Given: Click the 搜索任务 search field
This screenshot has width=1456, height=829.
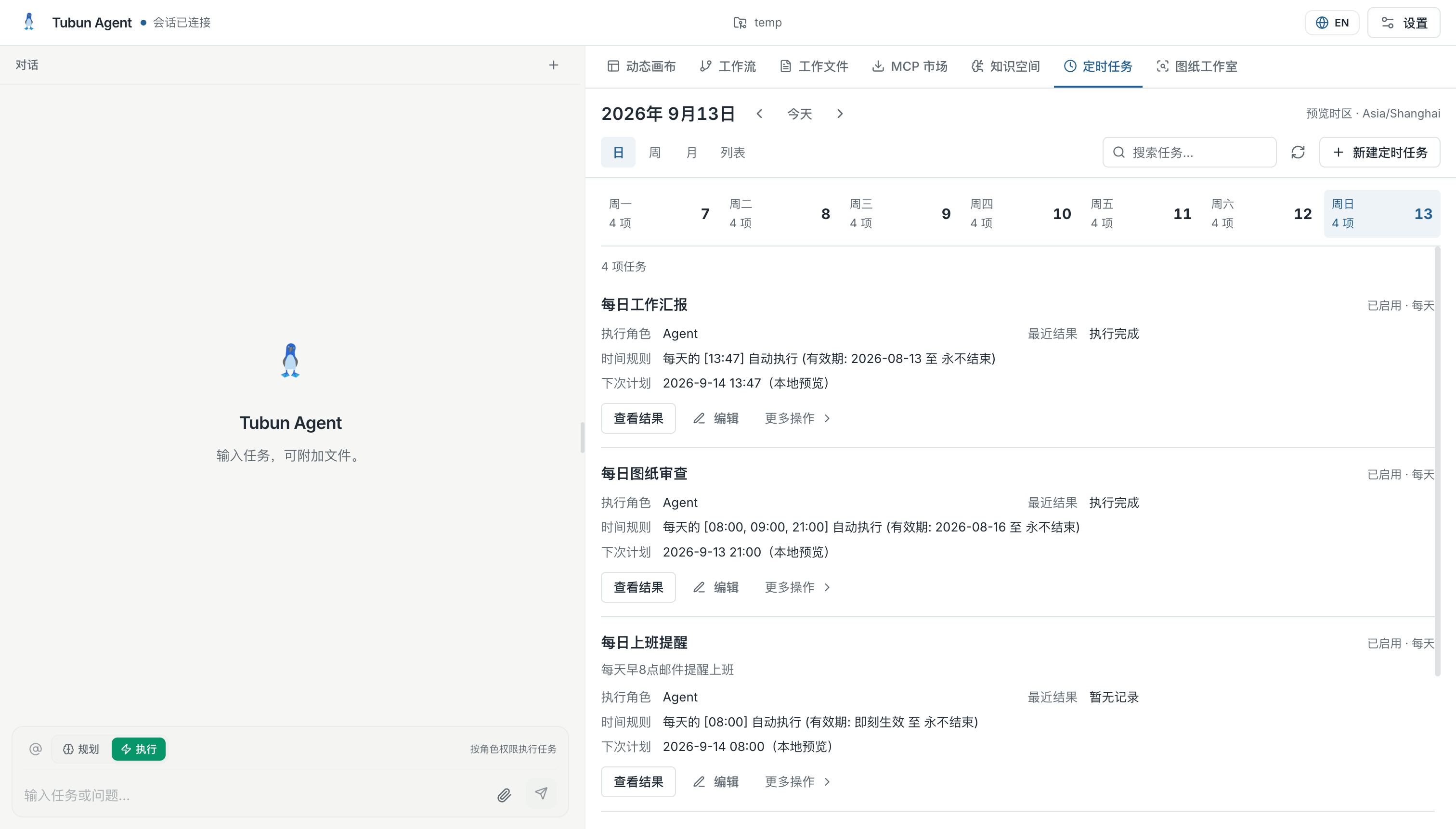Looking at the screenshot, I should (x=1189, y=152).
